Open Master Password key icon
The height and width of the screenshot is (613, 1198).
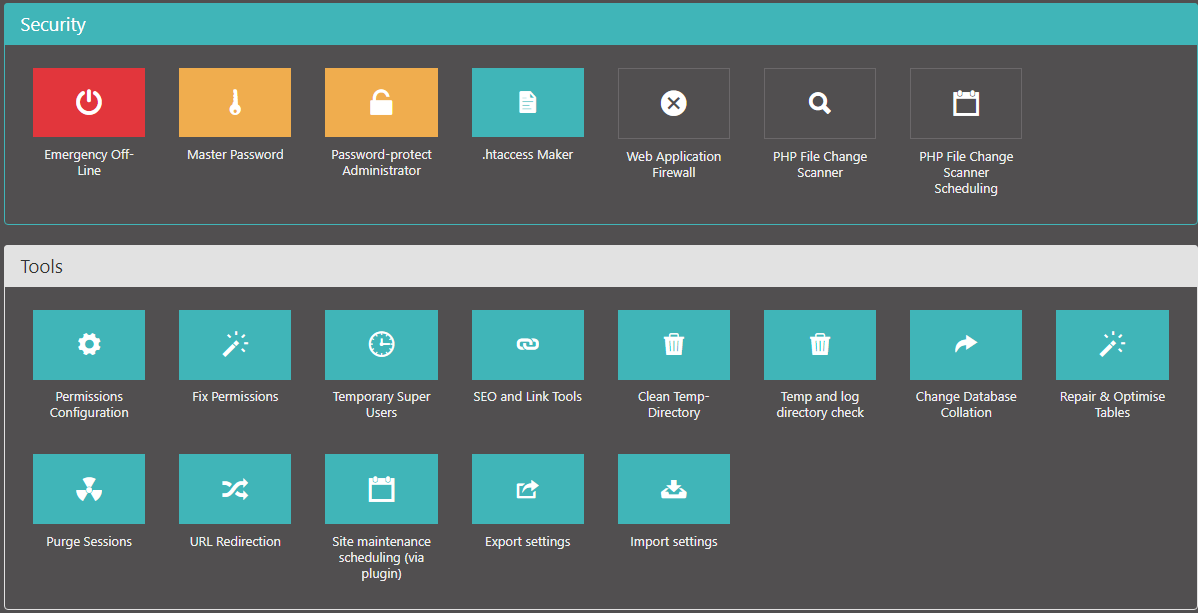[235, 102]
